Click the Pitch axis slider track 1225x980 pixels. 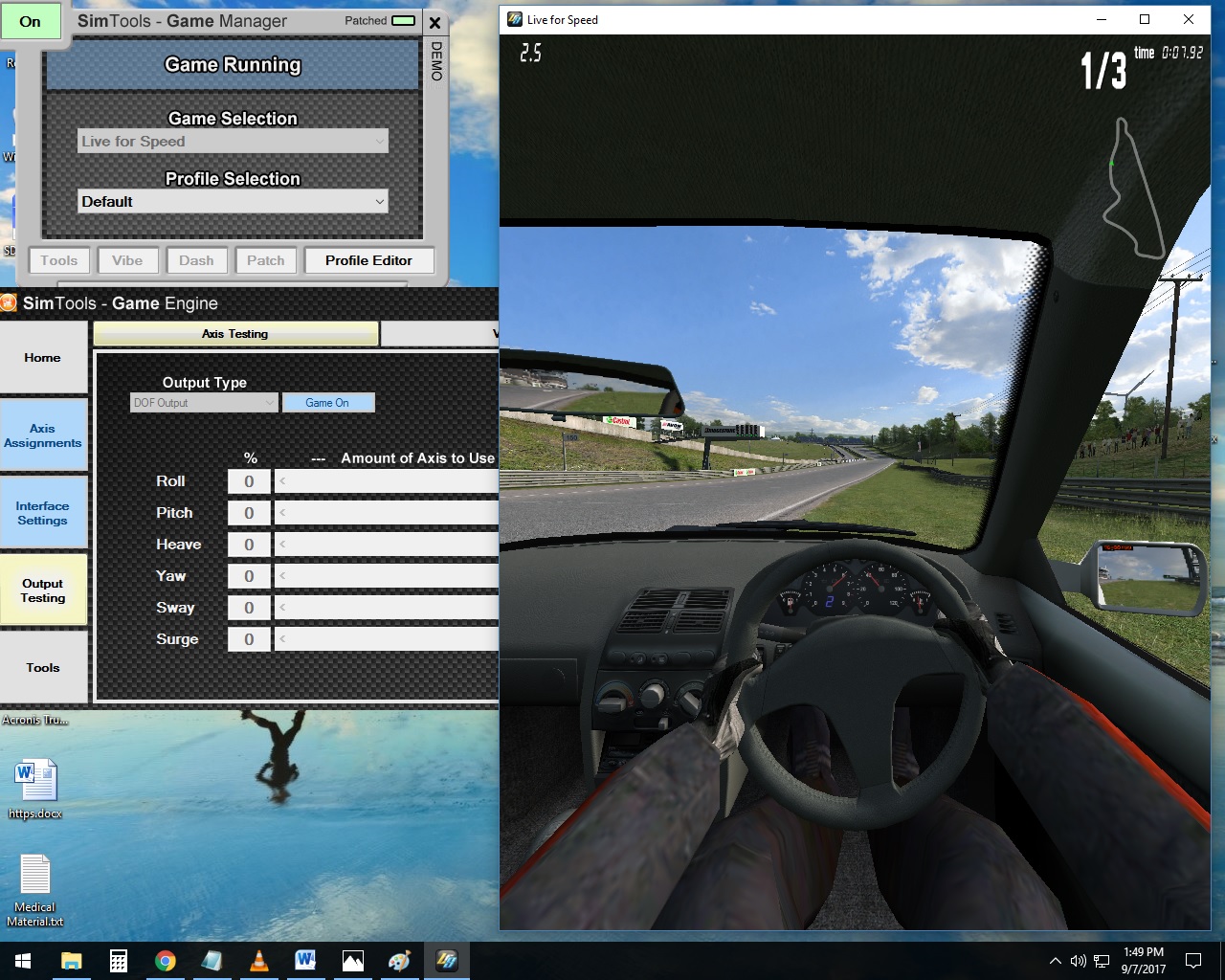click(387, 514)
